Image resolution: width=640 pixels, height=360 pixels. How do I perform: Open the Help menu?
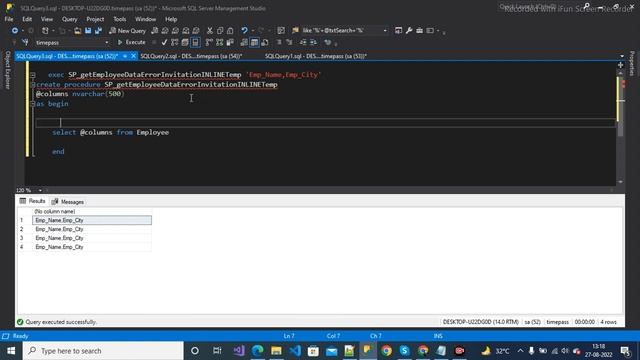[x=171, y=19]
